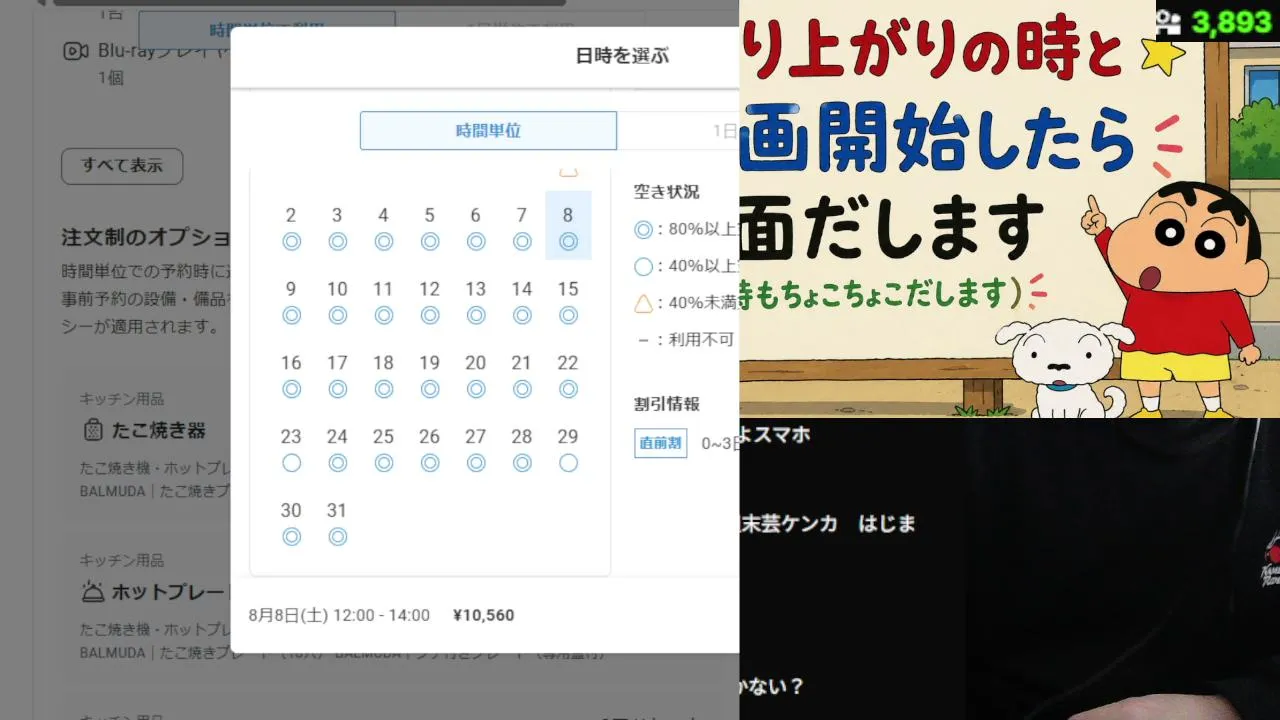Click the availability icon under date 14
1280x720 pixels.
click(522, 315)
